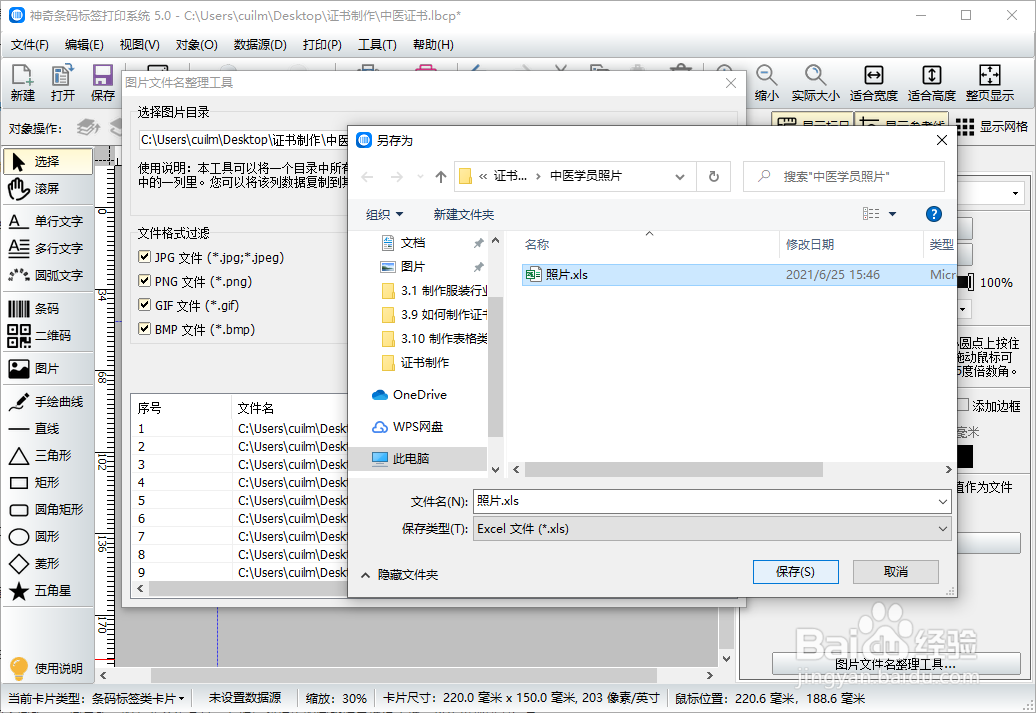The width and height of the screenshot is (1036, 713).
Task: Open the 视图(V) menu
Action: point(139,45)
